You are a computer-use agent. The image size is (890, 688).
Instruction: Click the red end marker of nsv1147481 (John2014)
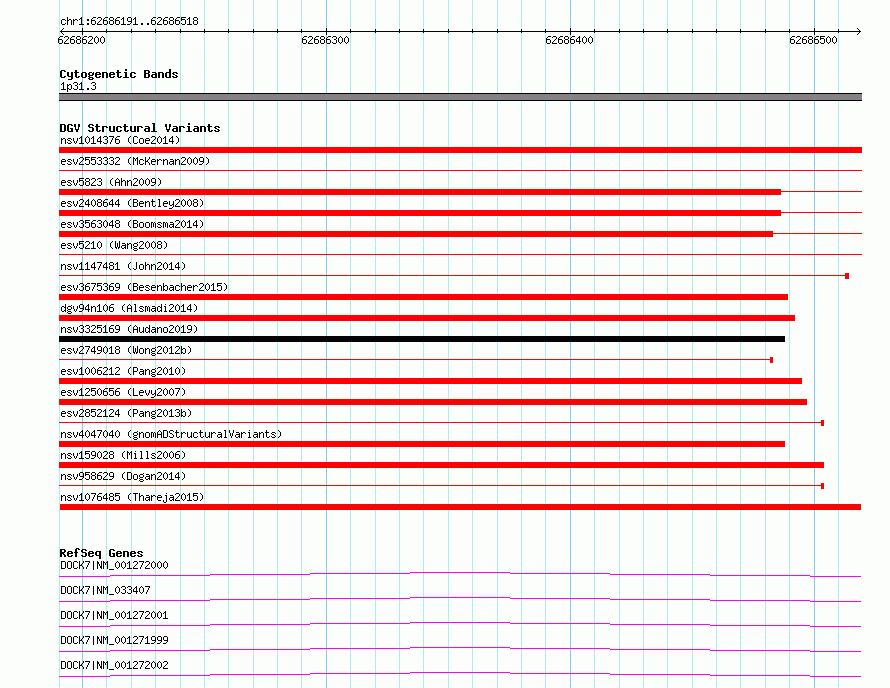click(x=847, y=276)
